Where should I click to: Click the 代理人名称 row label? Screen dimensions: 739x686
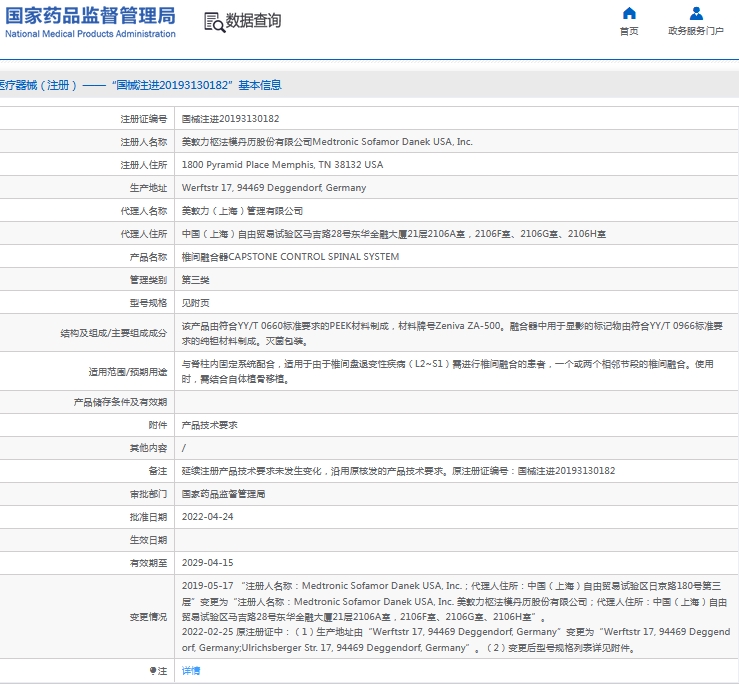[x=144, y=211]
